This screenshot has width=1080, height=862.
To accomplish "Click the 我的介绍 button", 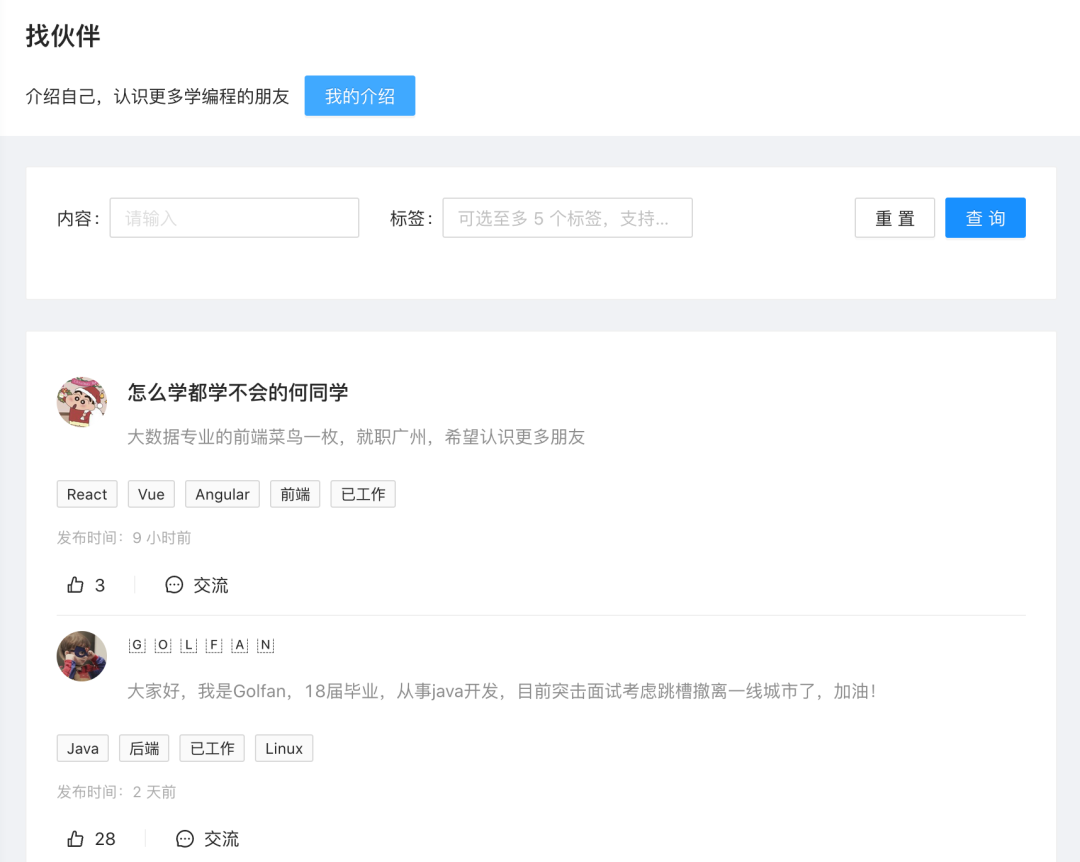I will (359, 96).
